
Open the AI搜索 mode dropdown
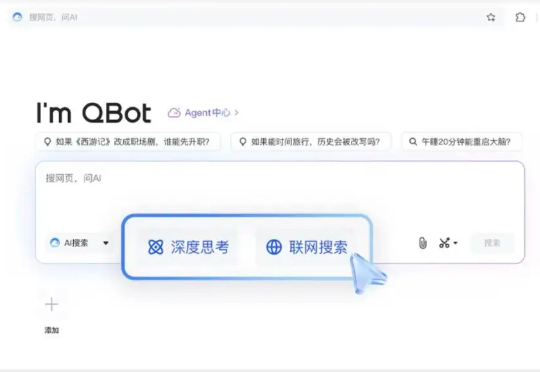pyautogui.click(x=106, y=243)
